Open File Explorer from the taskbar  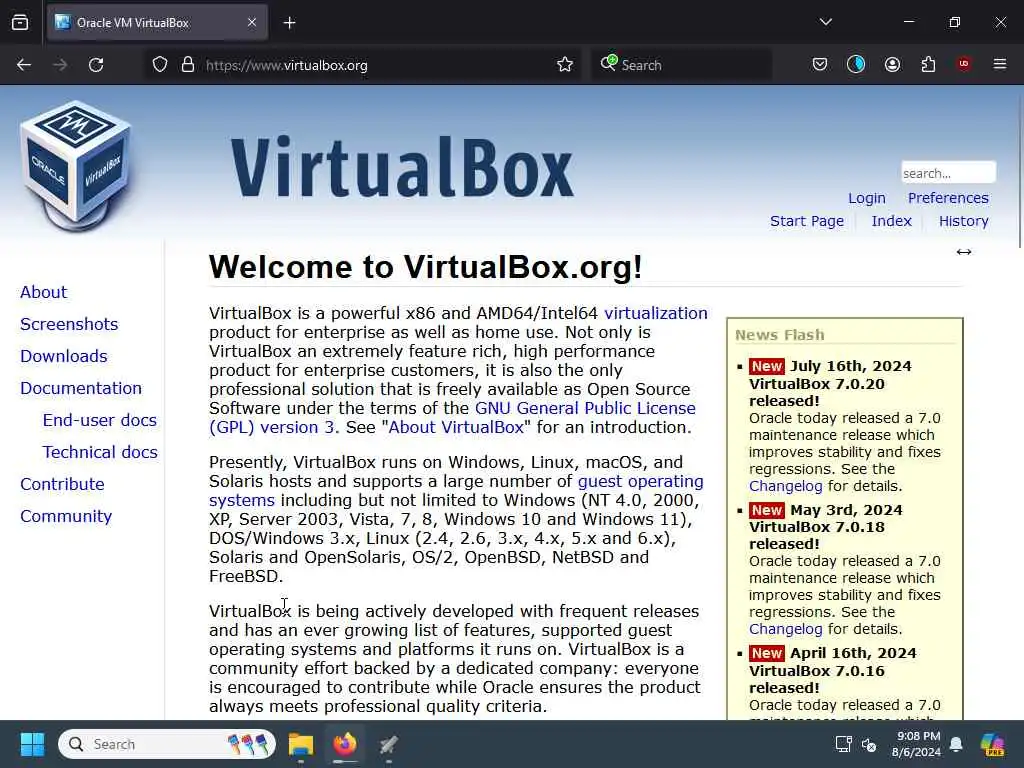(301, 744)
